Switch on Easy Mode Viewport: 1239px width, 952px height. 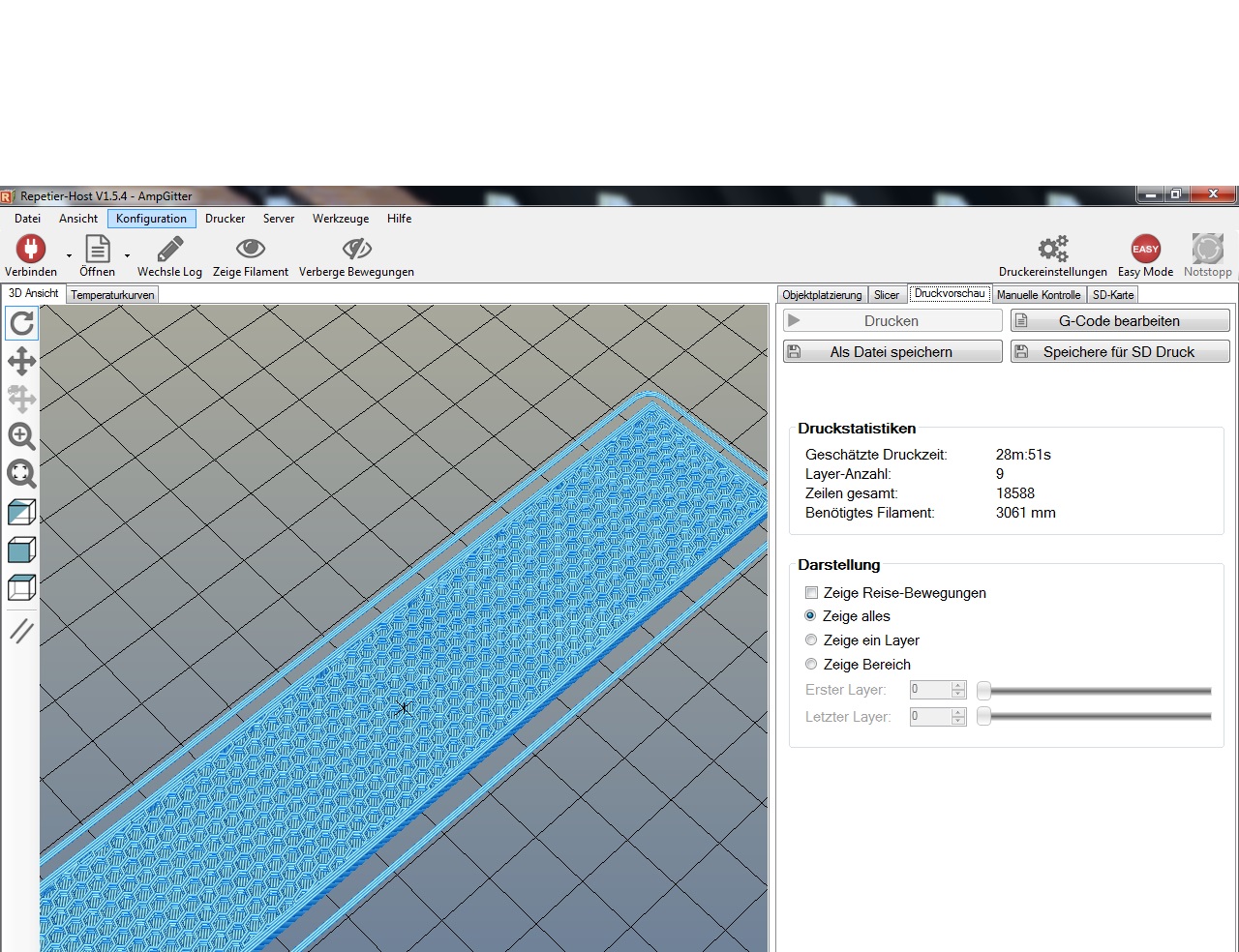[x=1145, y=249]
